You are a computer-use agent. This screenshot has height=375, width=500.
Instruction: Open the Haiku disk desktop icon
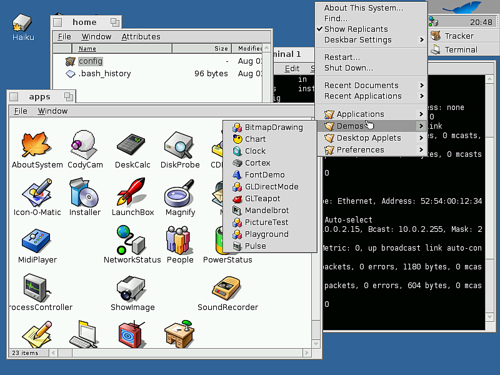pos(22,23)
